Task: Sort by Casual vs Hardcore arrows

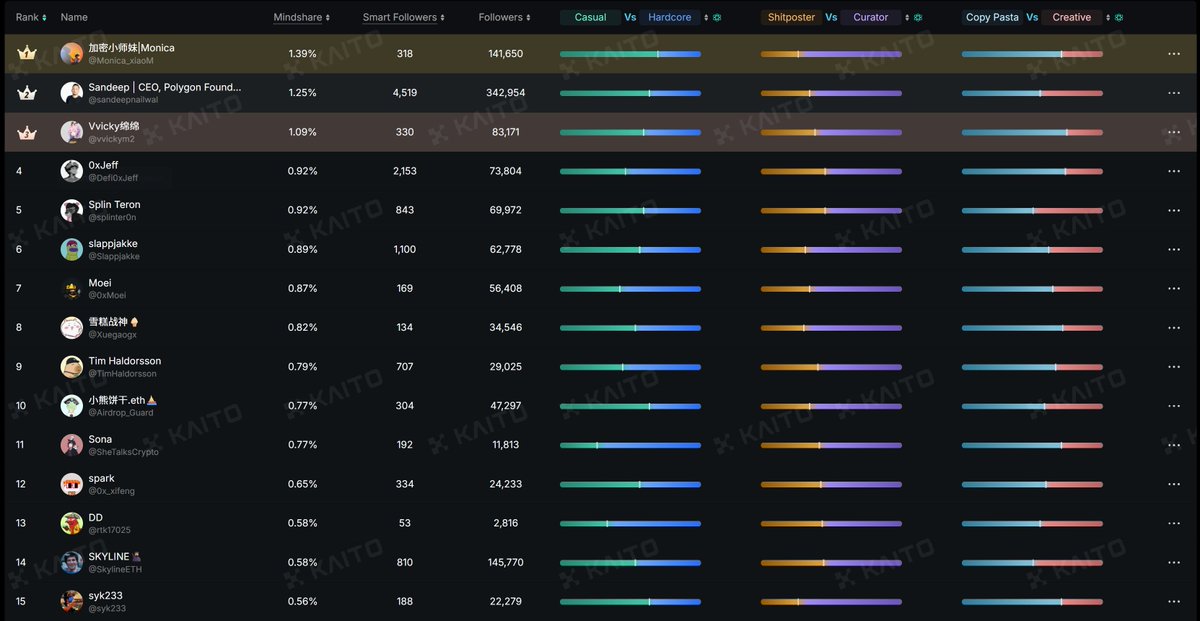Action: tap(706, 18)
